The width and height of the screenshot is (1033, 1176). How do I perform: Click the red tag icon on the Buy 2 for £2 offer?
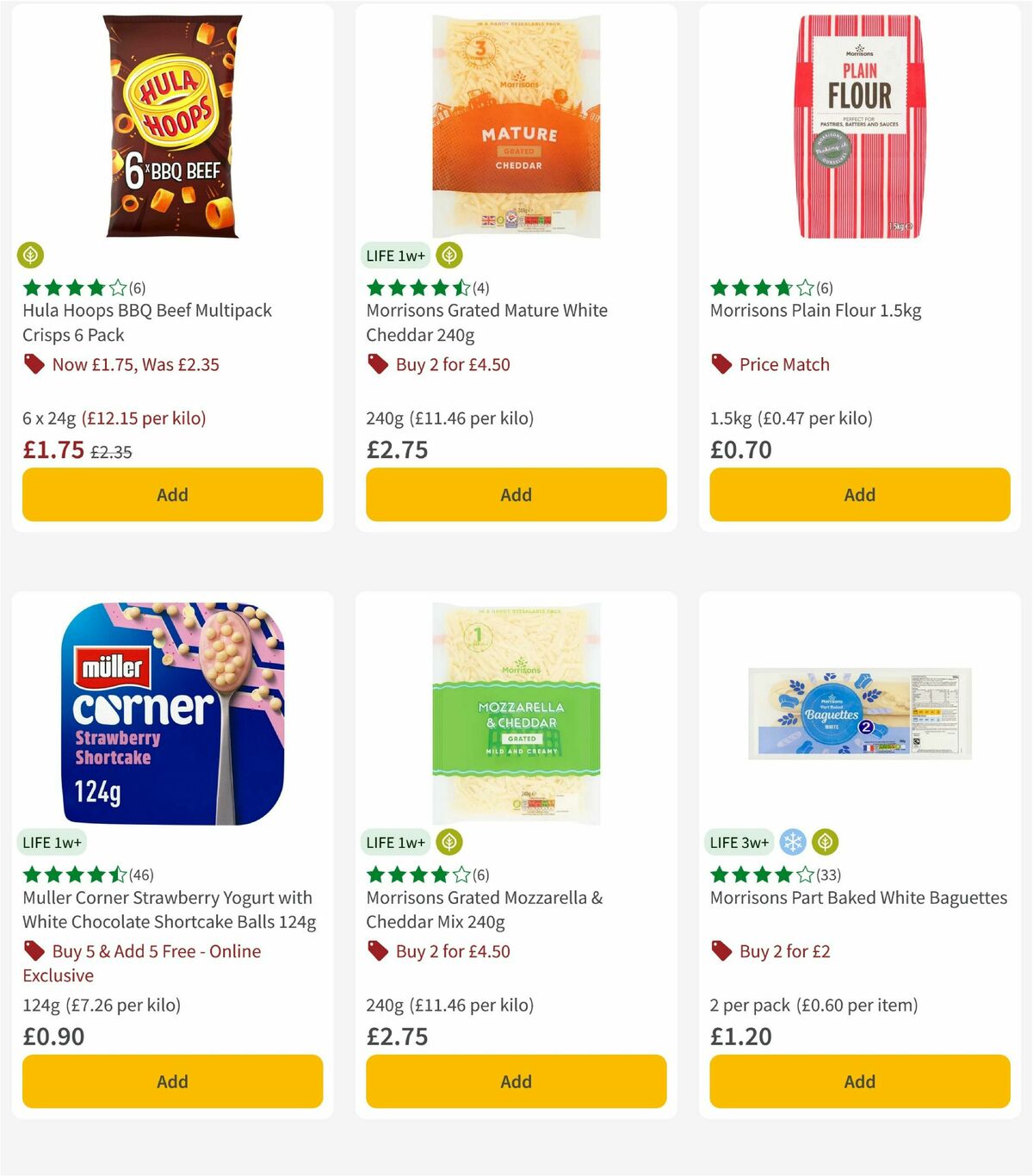pos(721,951)
